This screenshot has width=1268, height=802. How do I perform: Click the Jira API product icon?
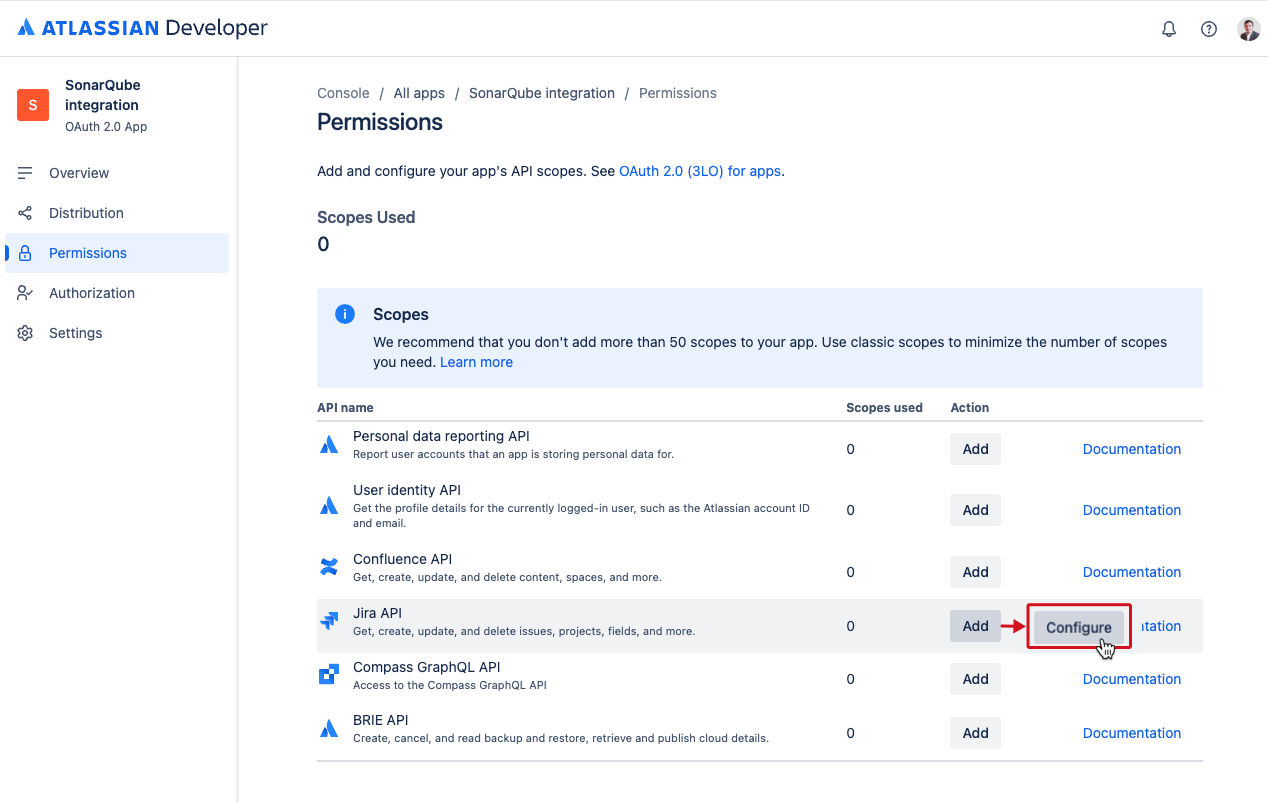329,620
